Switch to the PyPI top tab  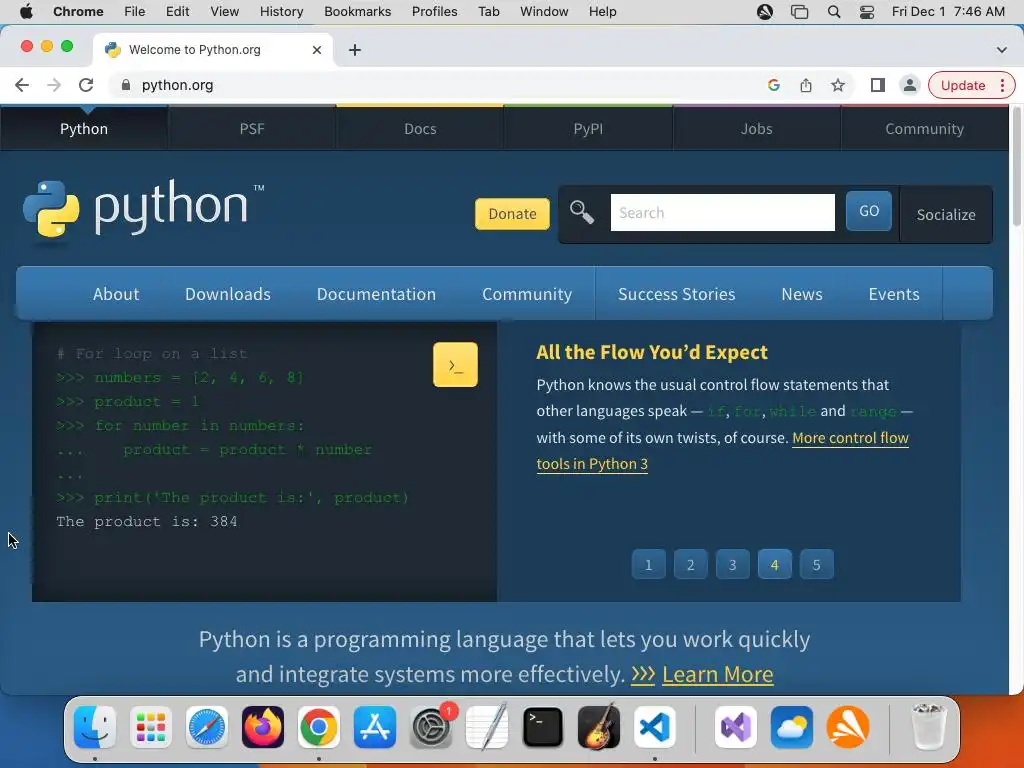click(588, 129)
